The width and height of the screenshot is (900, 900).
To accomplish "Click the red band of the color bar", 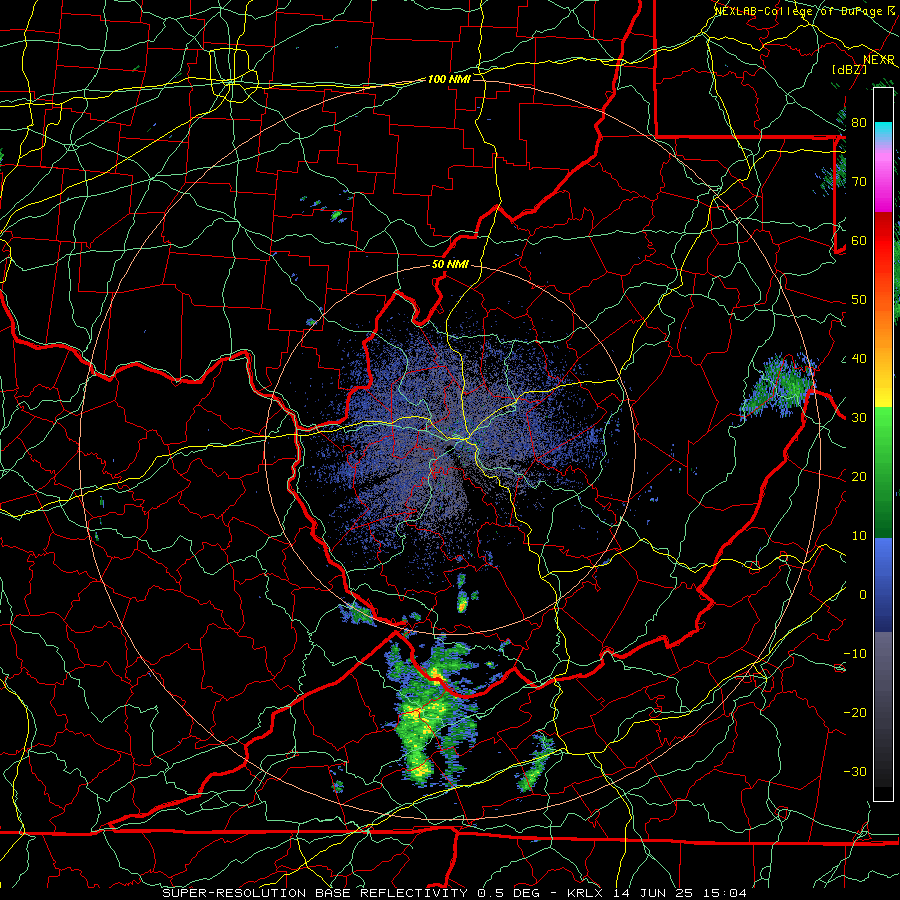I will point(883,253).
